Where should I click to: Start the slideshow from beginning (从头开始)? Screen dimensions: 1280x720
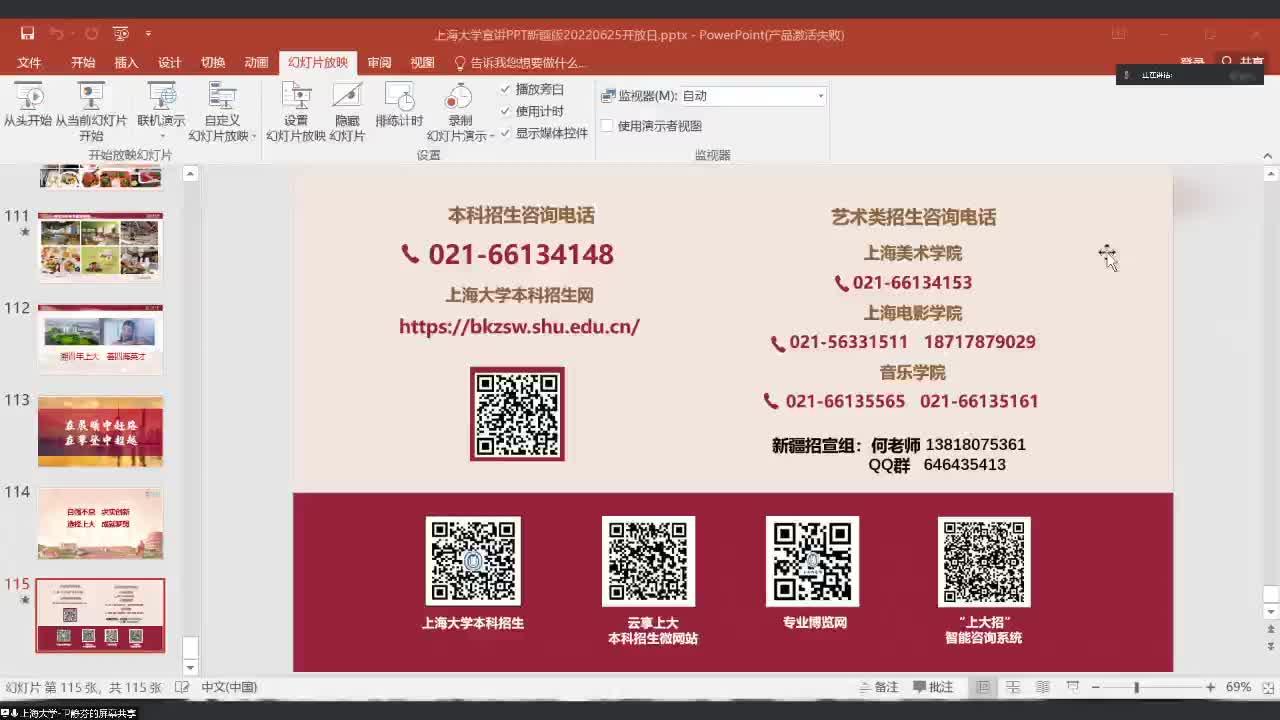click(x=27, y=106)
